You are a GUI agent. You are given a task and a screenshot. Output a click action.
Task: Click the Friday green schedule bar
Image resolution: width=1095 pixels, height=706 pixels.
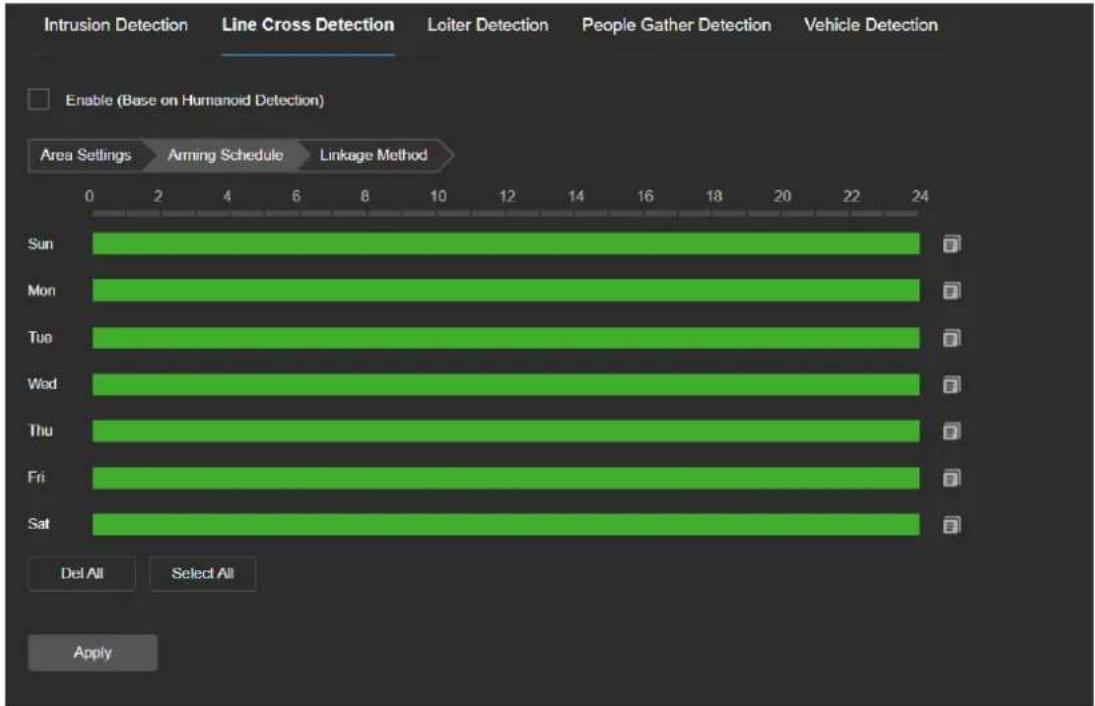click(506, 478)
